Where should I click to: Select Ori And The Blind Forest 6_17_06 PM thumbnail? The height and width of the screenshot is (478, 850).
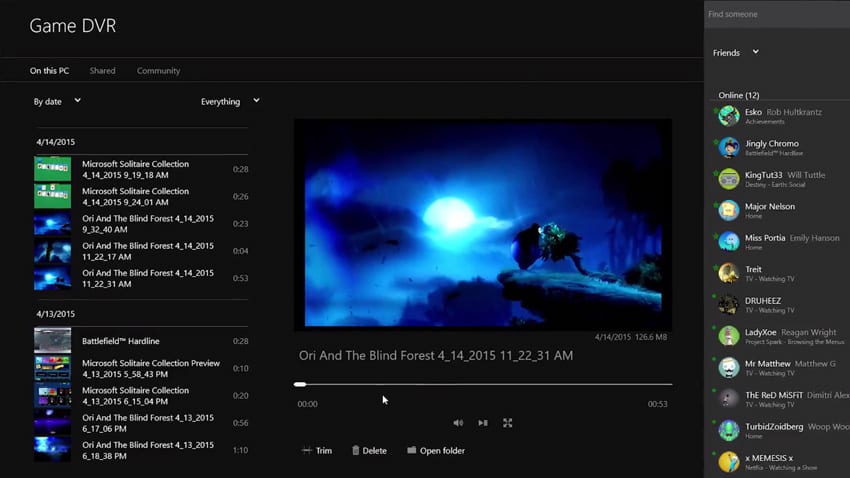(x=53, y=423)
